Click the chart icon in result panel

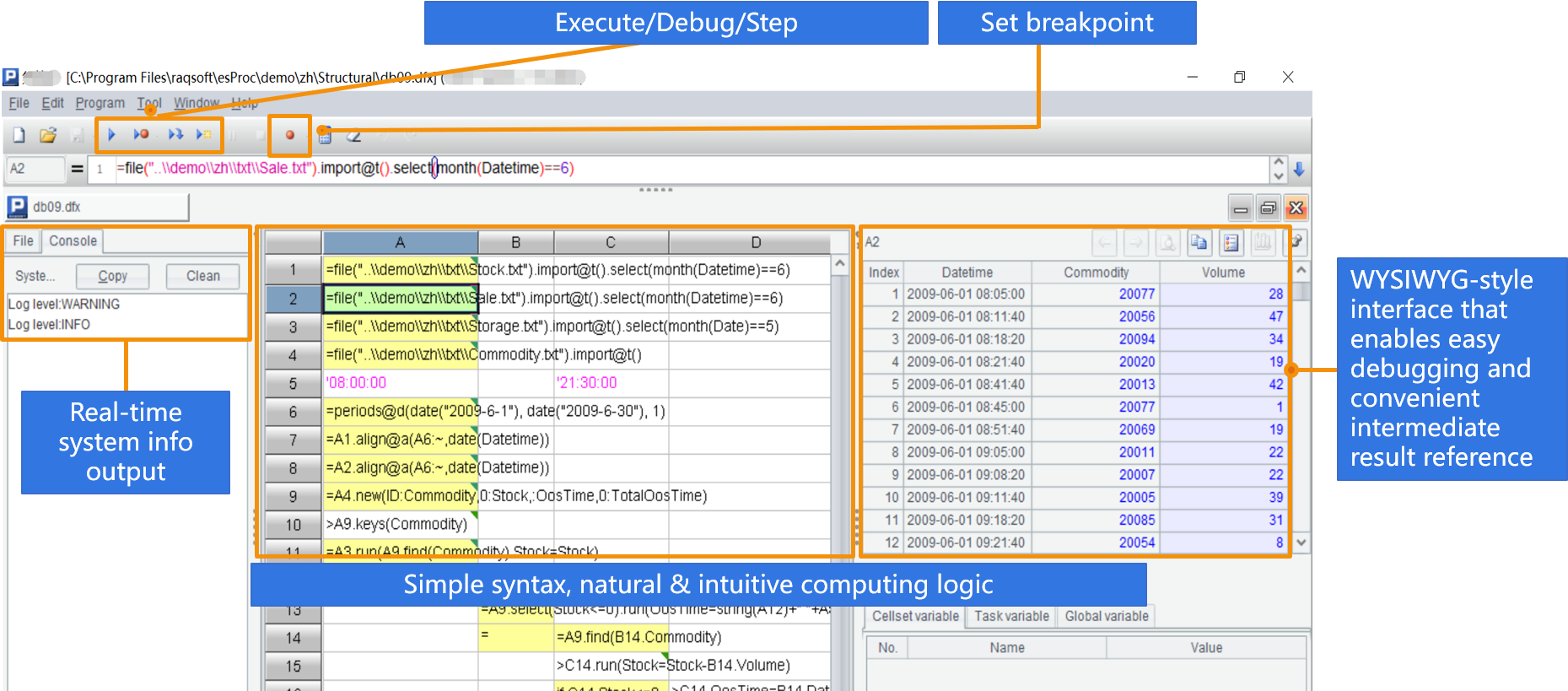pyautogui.click(x=1263, y=243)
